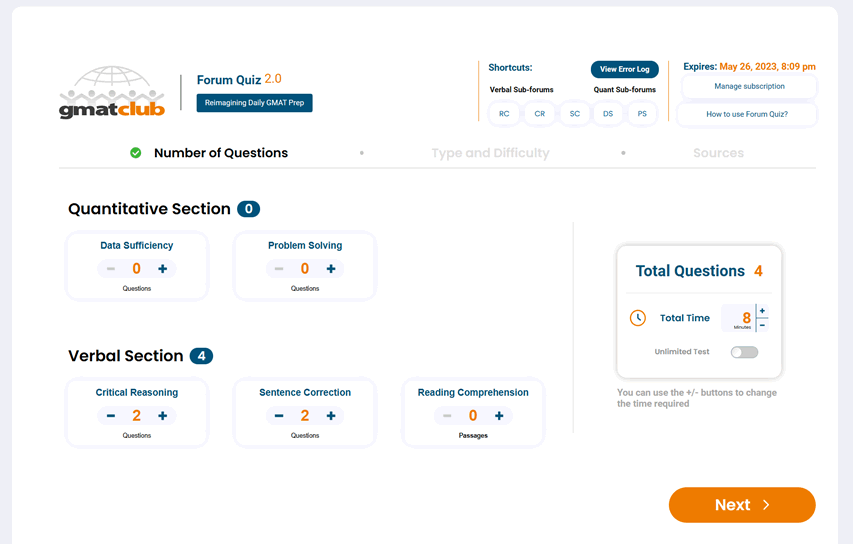Open the RC verbal sub-forum shortcut
This screenshot has height=544, width=853.
[x=504, y=114]
